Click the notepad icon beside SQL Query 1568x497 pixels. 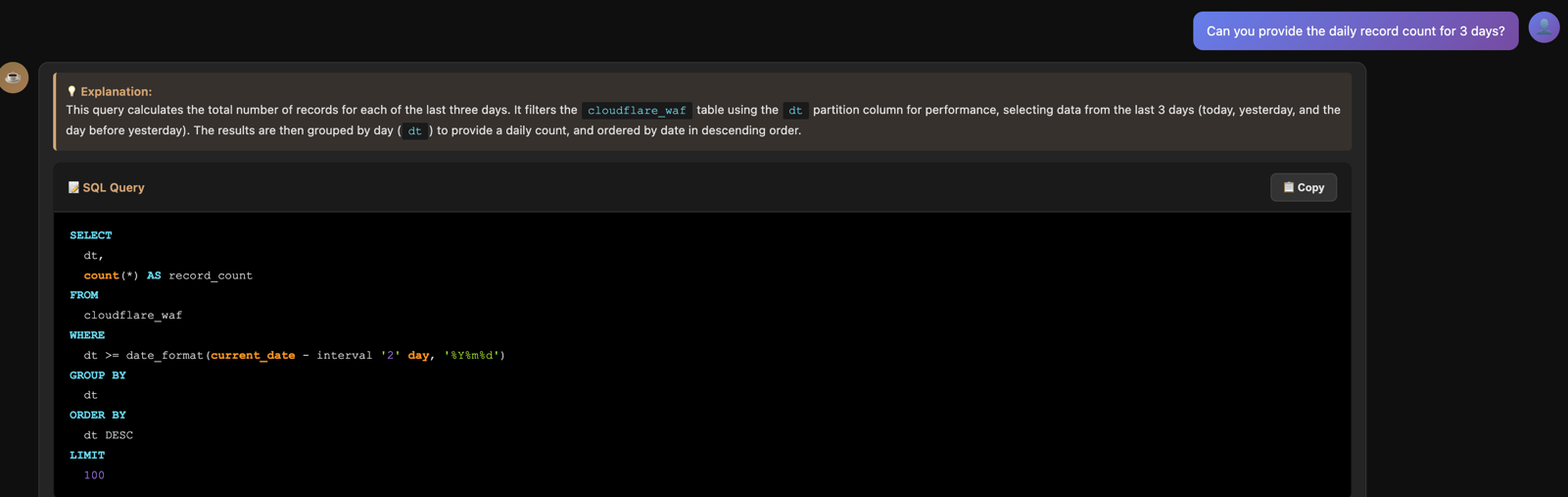point(73,187)
